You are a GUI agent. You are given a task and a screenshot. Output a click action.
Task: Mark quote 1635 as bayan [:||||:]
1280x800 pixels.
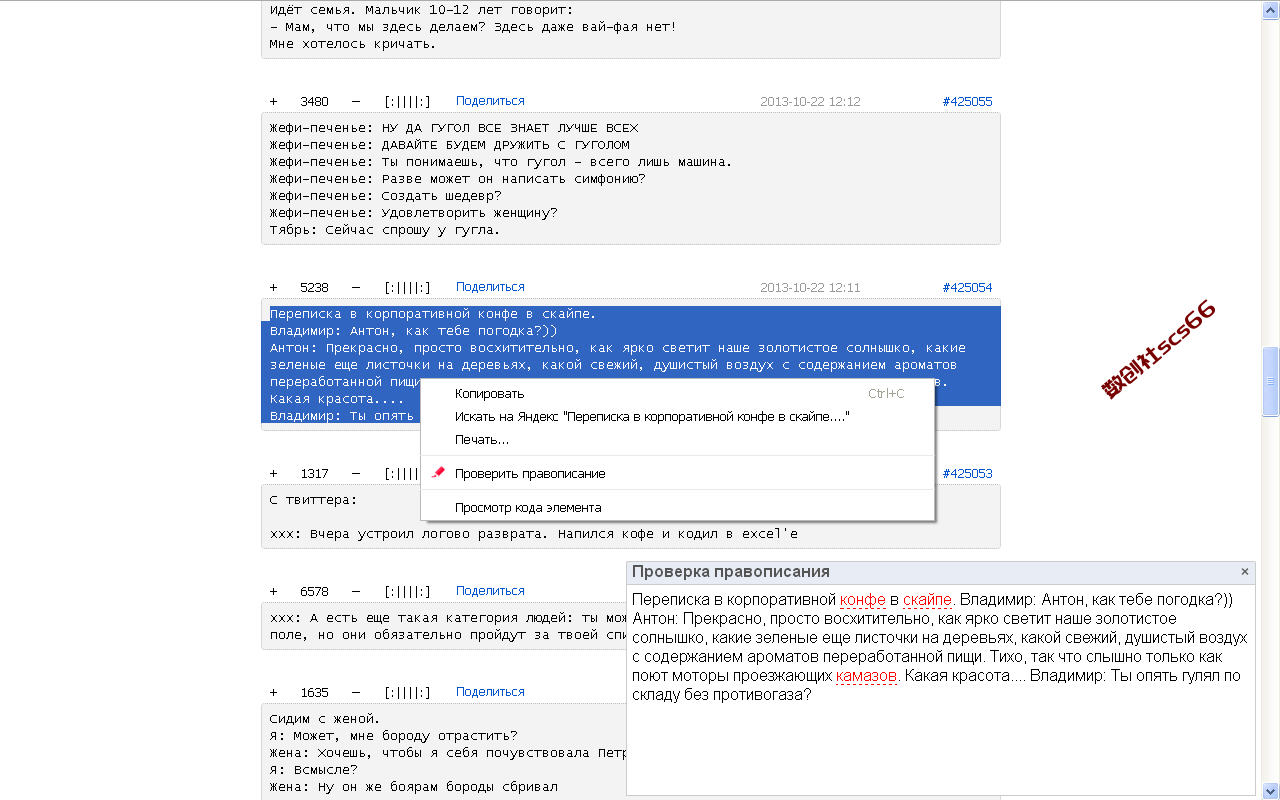point(407,692)
